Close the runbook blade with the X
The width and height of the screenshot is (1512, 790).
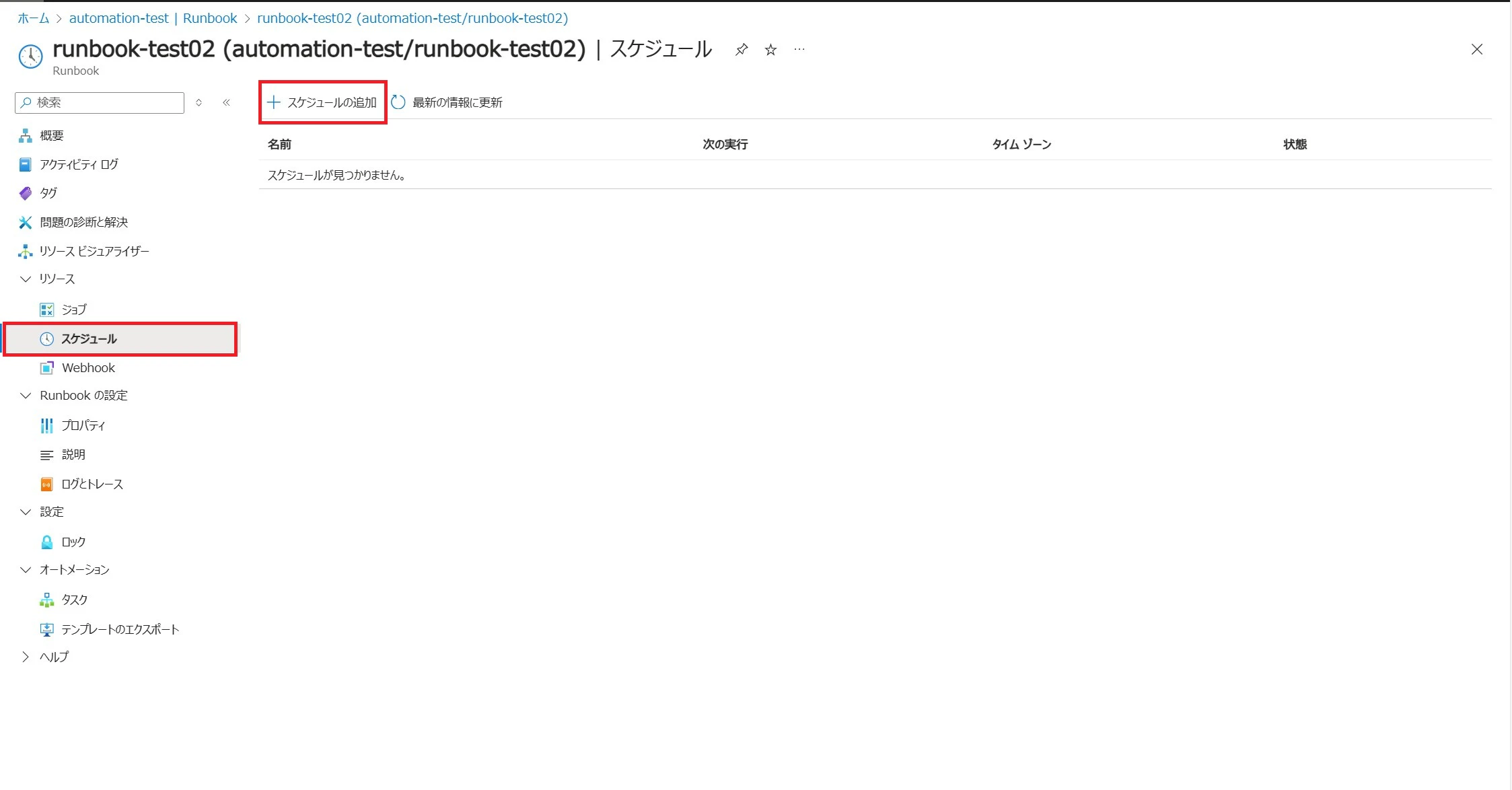[x=1477, y=49]
